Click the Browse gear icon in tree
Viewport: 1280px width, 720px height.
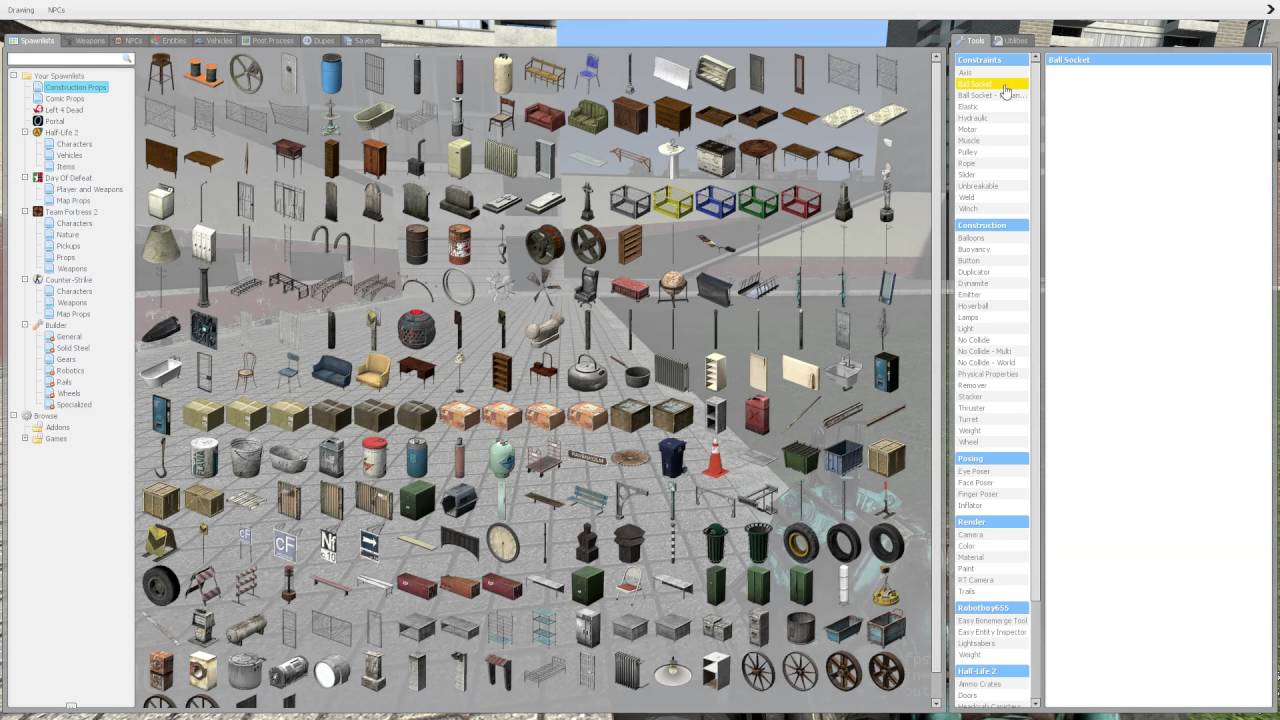26,416
